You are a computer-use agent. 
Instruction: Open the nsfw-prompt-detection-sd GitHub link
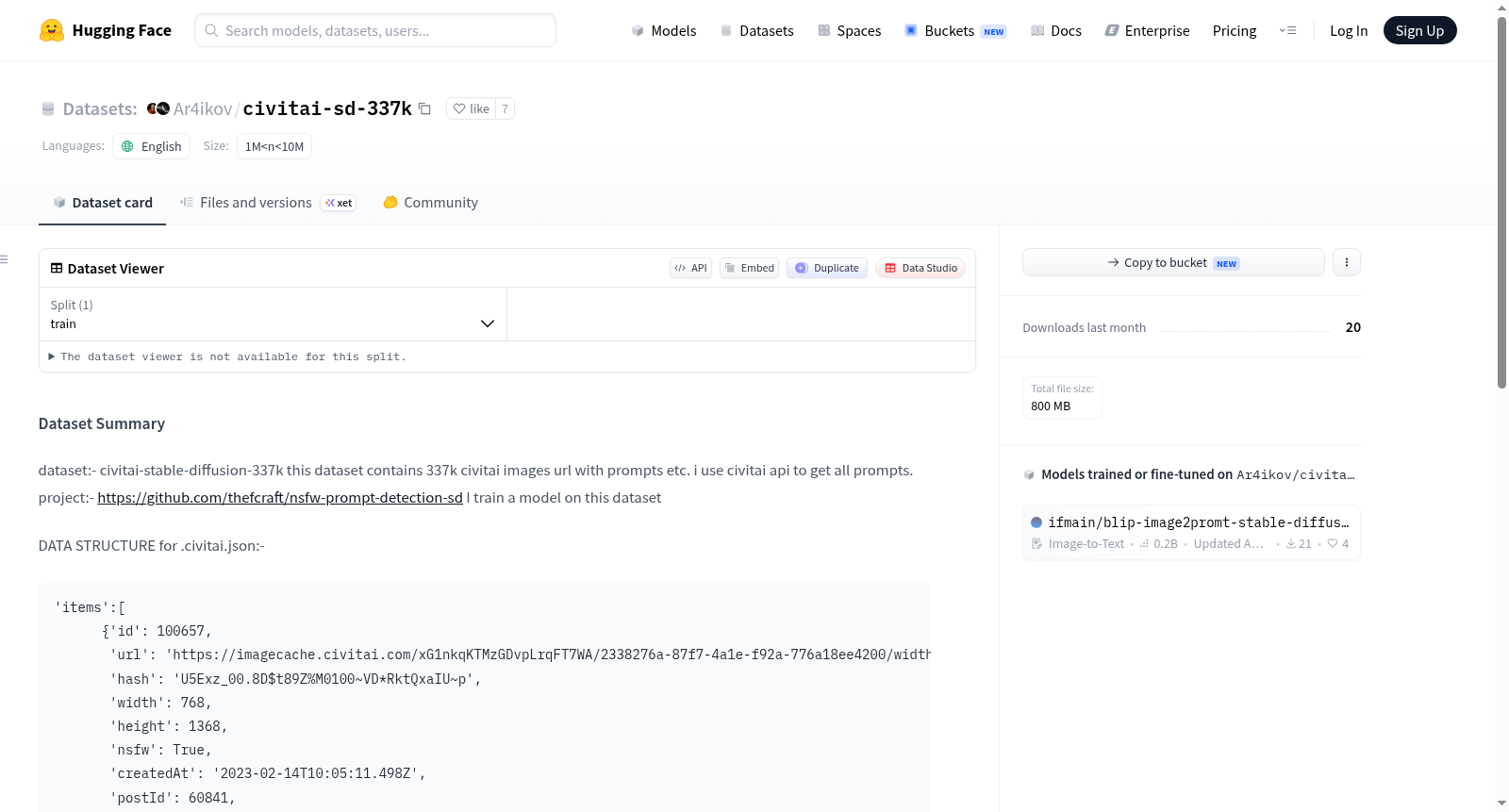tap(280, 497)
